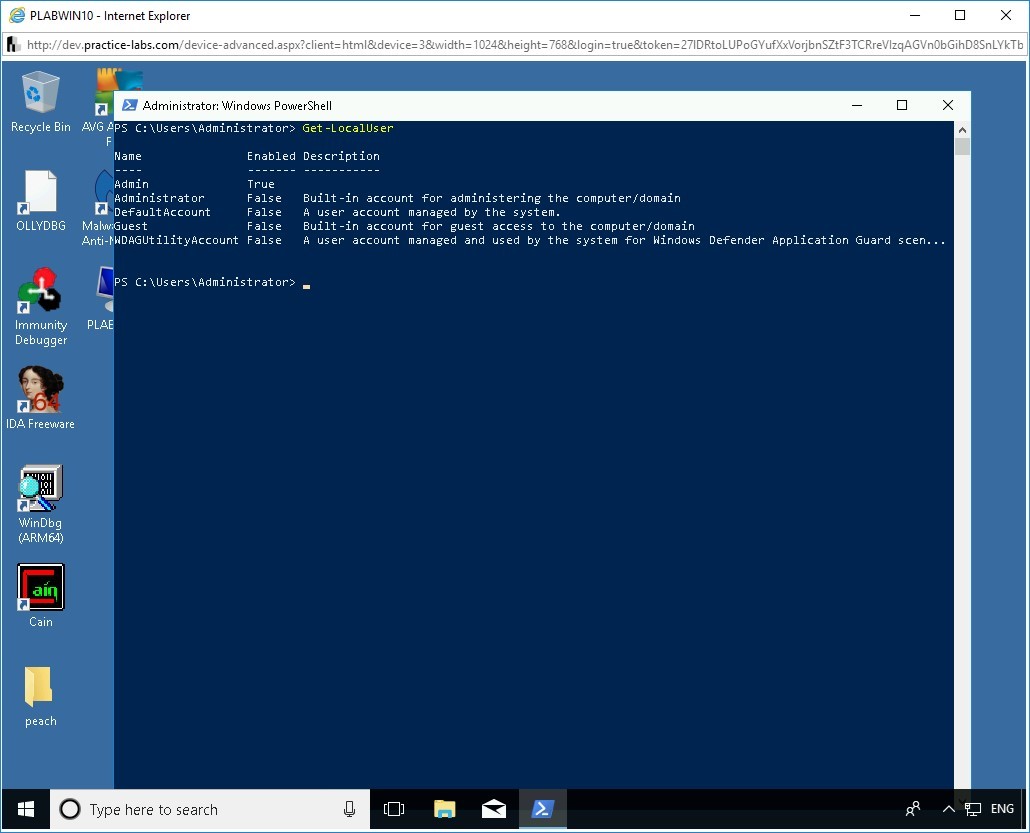Launch the Cain desktop shortcut
Screen dimensions: 1030x833
[x=40, y=594]
